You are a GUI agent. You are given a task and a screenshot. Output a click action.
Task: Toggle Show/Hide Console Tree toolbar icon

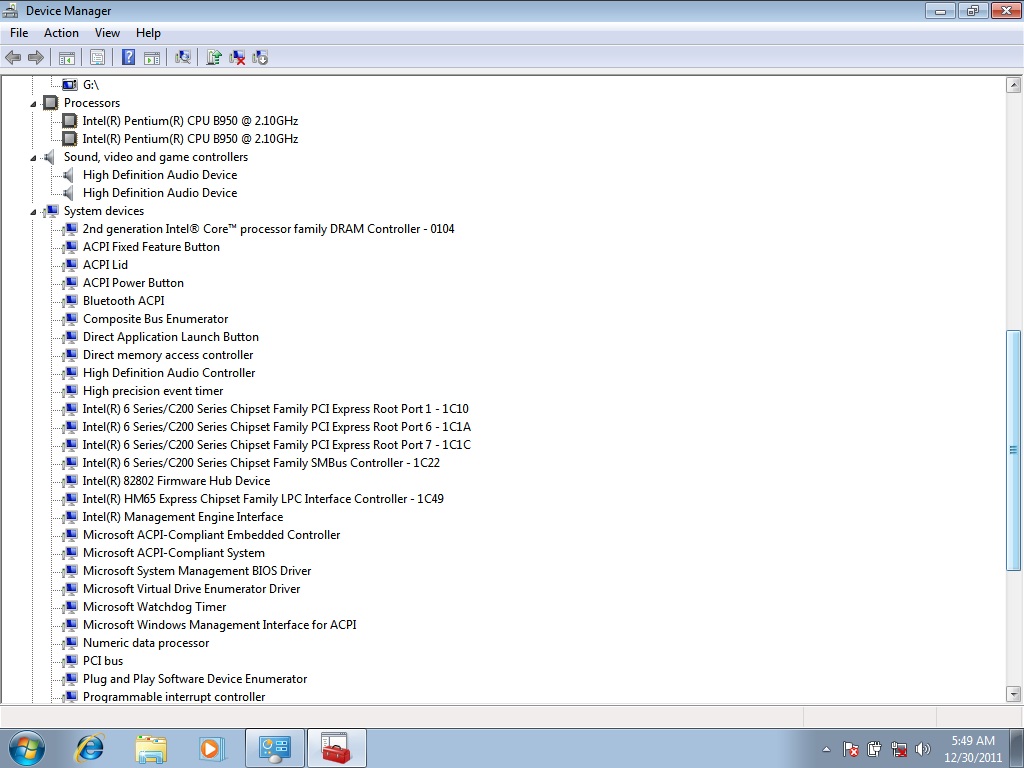pos(67,57)
